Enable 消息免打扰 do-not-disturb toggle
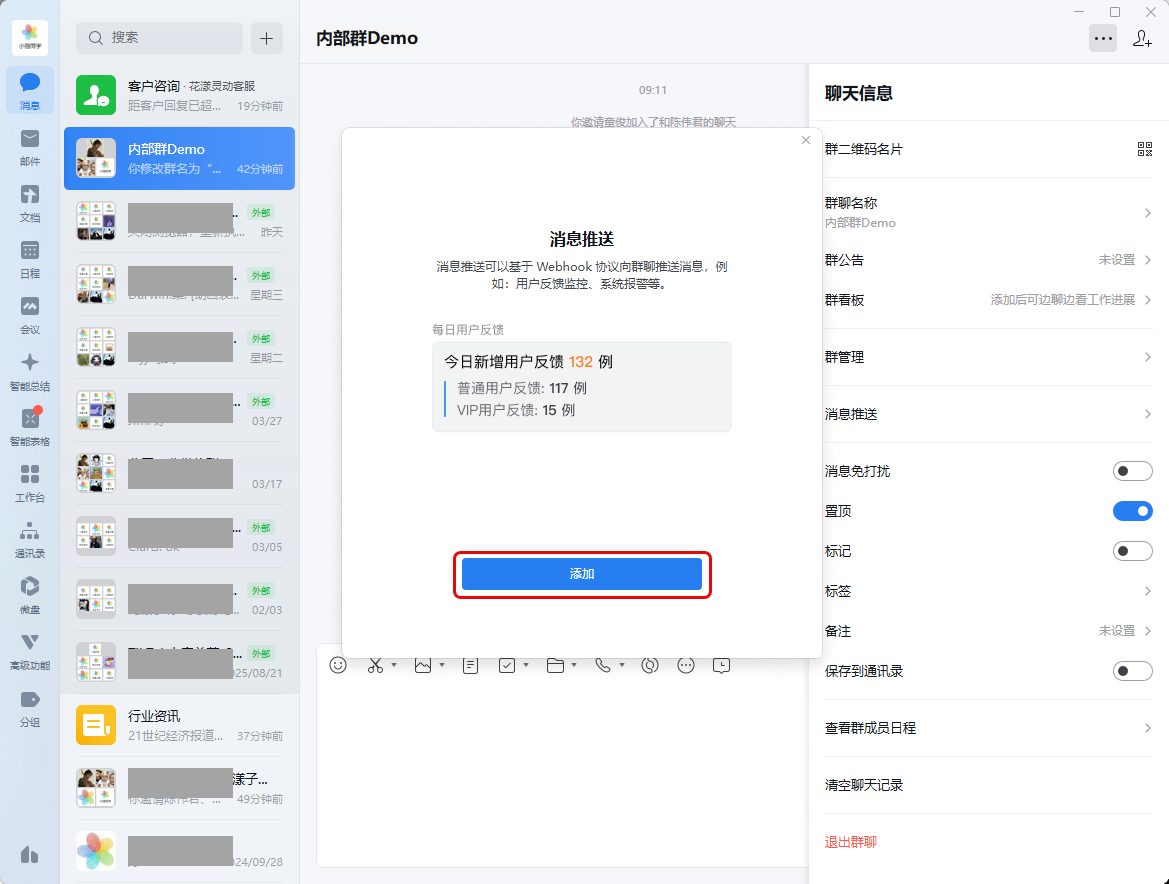Viewport: 1169px width, 884px height. click(x=1132, y=471)
